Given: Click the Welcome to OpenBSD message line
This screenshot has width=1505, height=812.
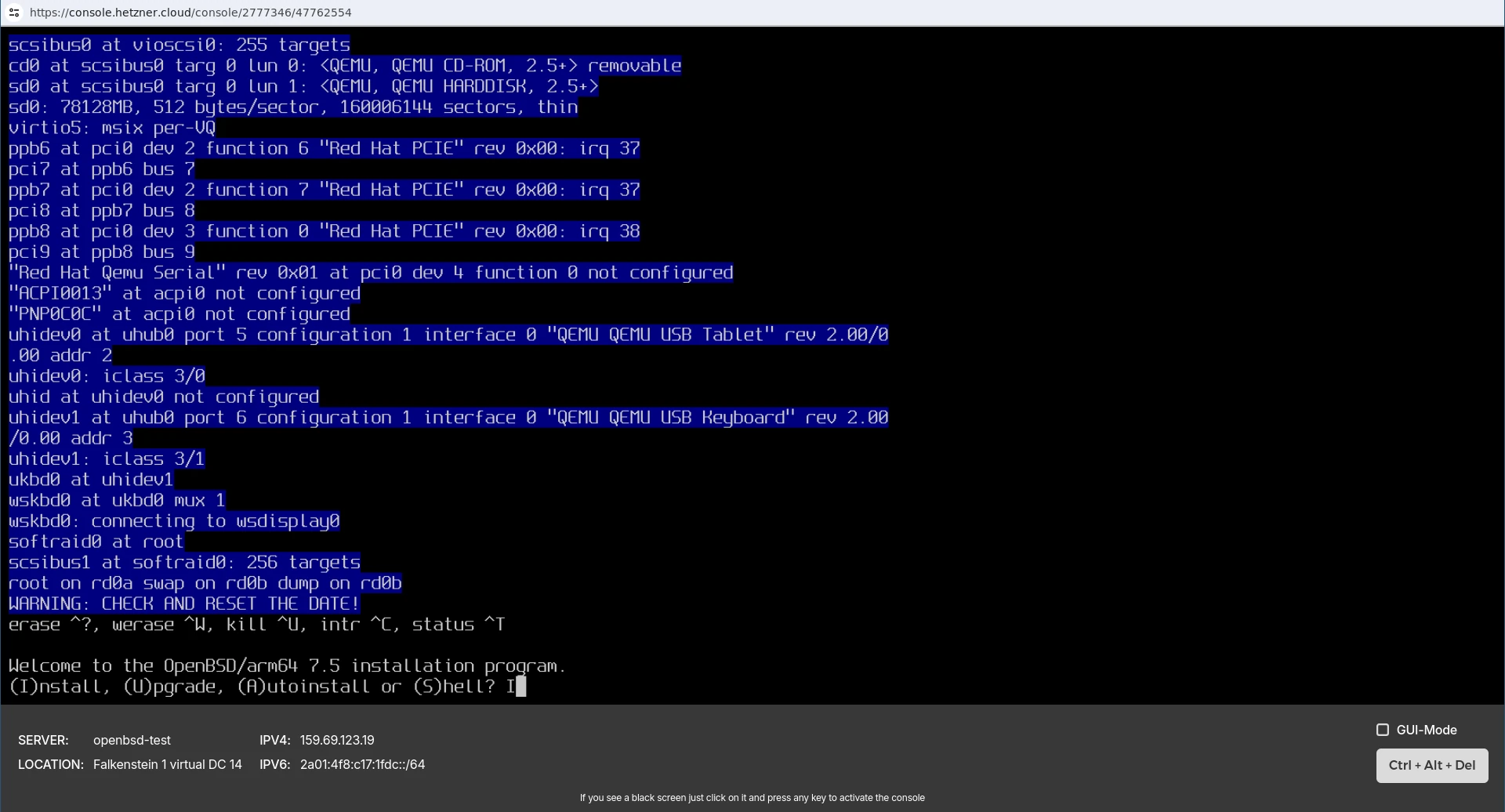Looking at the screenshot, I should 286,665.
